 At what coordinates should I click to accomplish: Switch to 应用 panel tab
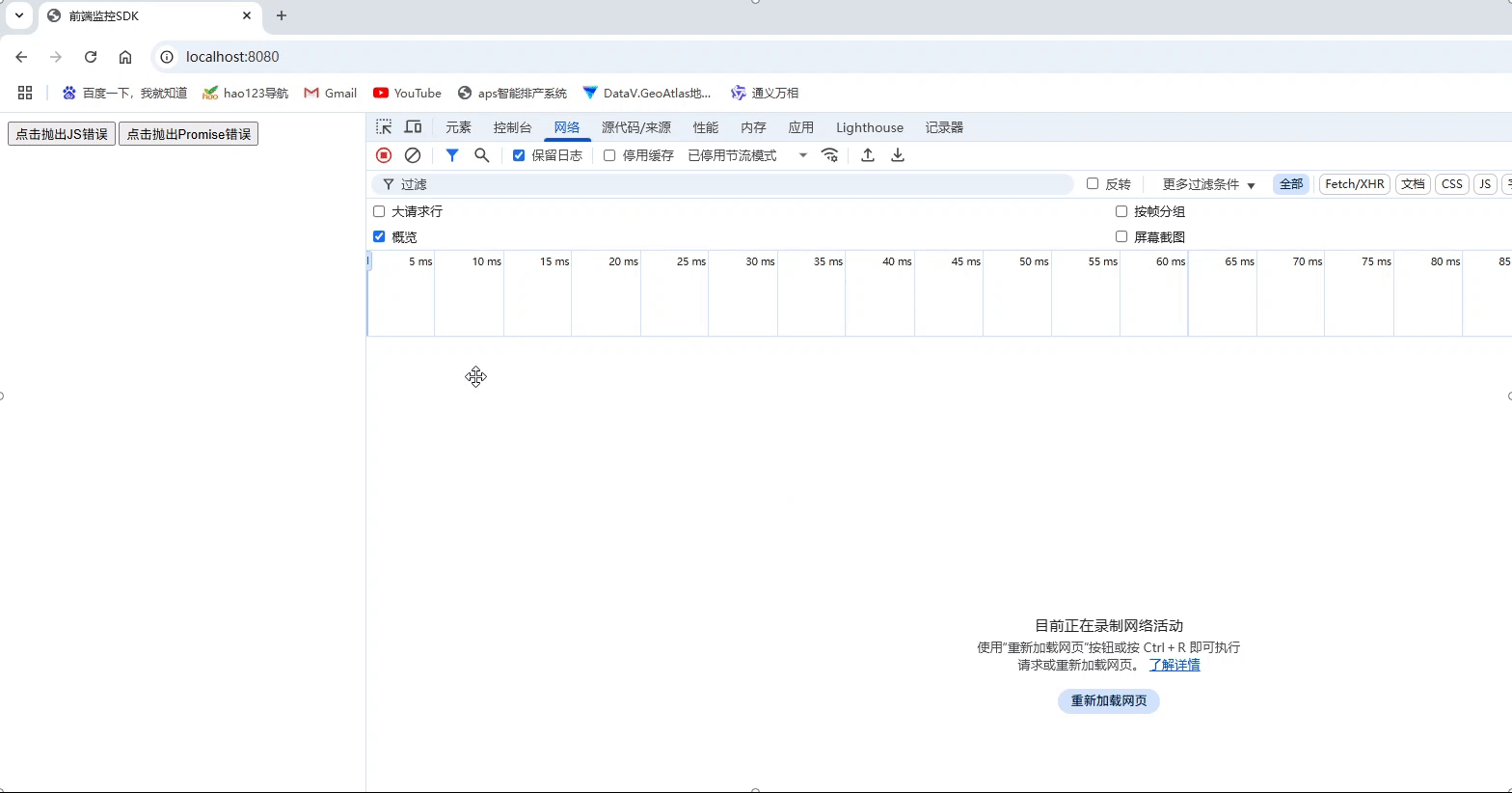point(800,127)
